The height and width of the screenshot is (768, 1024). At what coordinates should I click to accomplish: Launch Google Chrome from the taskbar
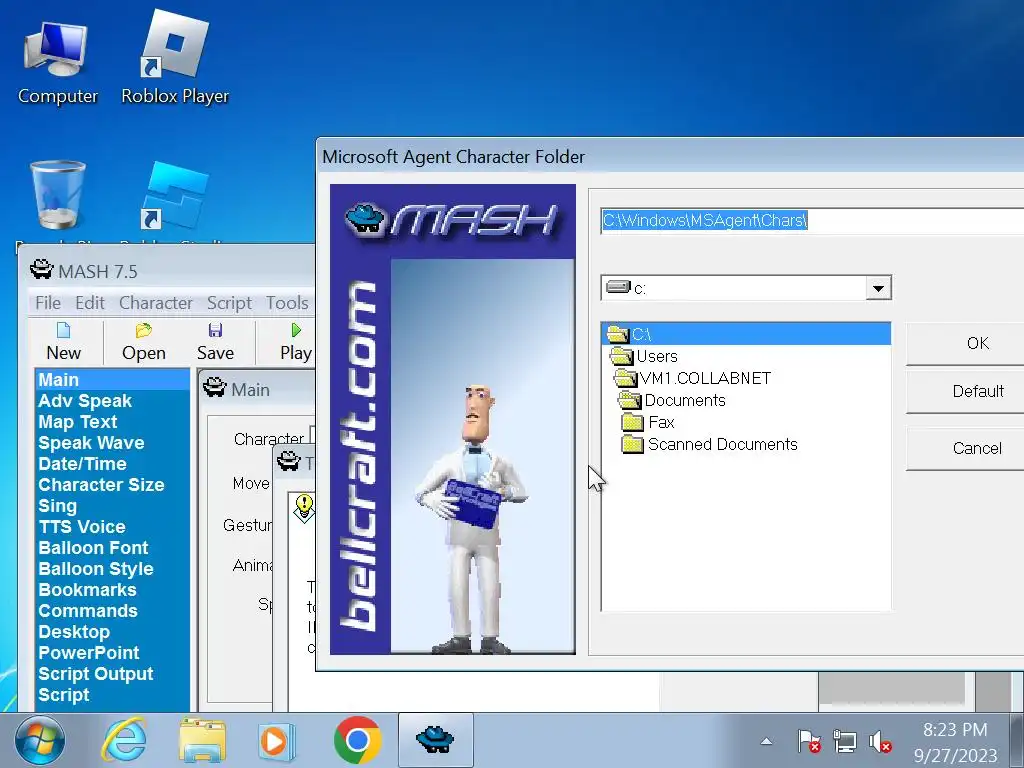coord(357,741)
